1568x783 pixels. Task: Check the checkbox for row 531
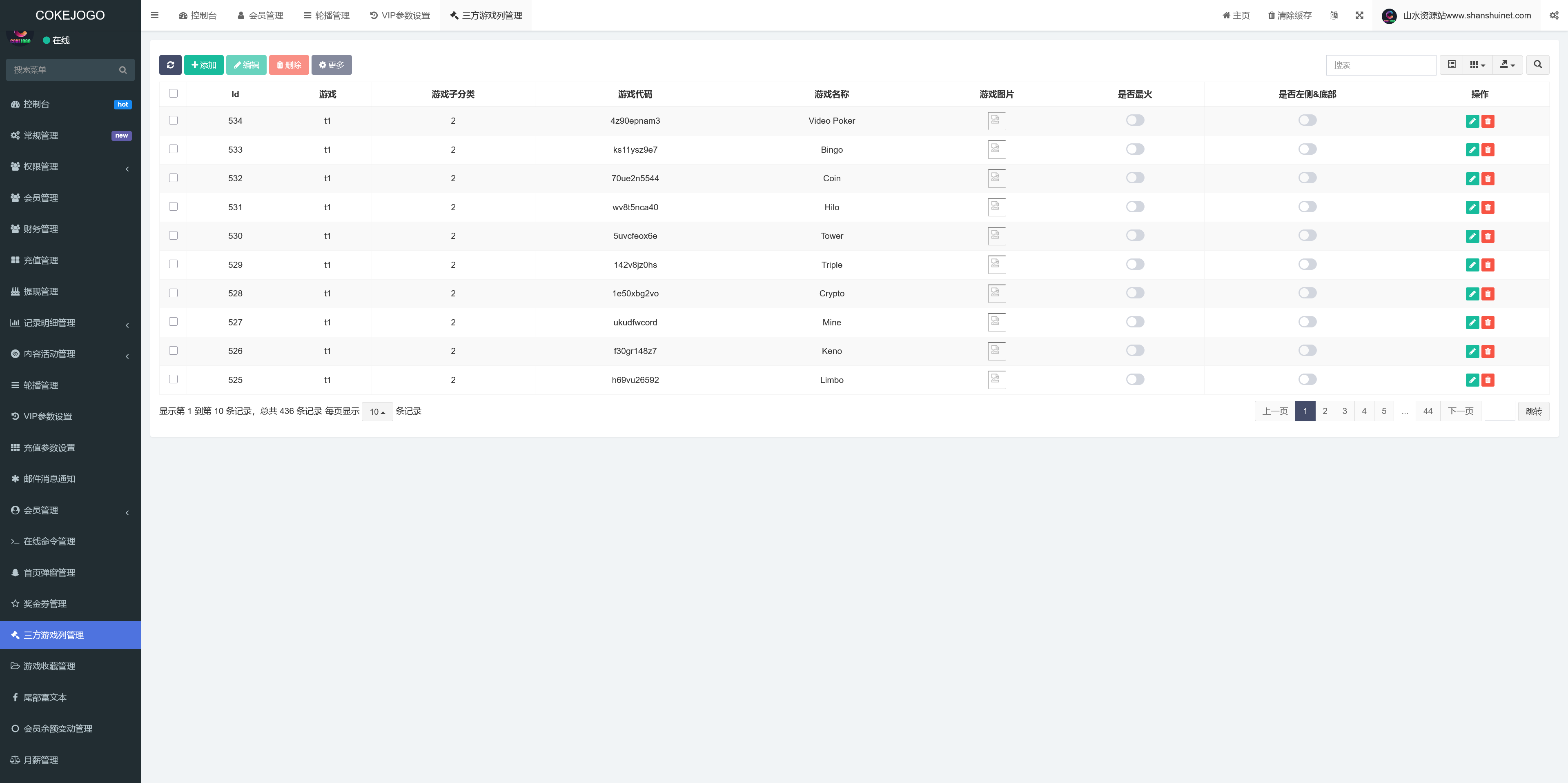[174, 207]
